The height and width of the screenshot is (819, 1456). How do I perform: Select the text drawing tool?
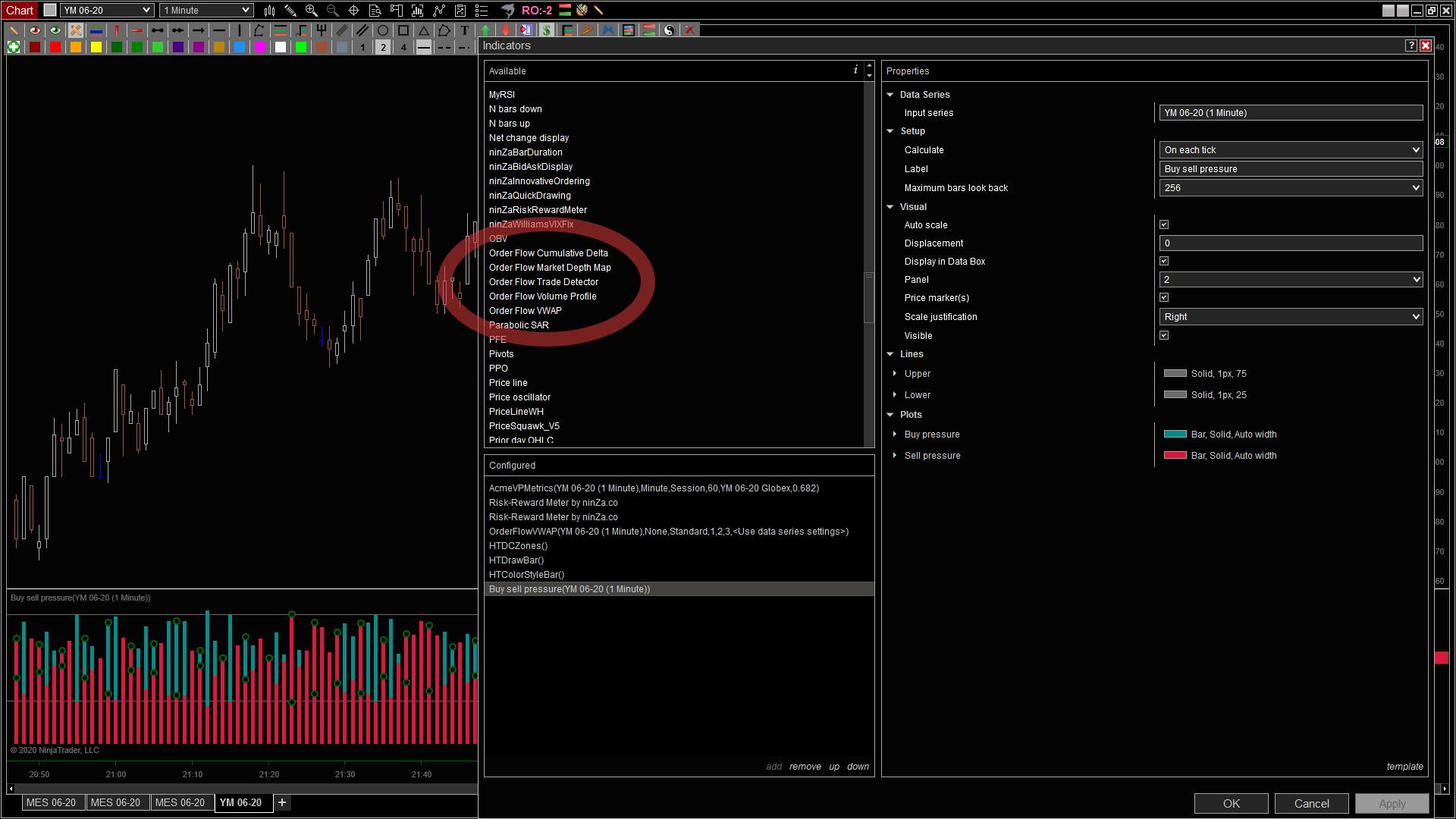[x=466, y=30]
